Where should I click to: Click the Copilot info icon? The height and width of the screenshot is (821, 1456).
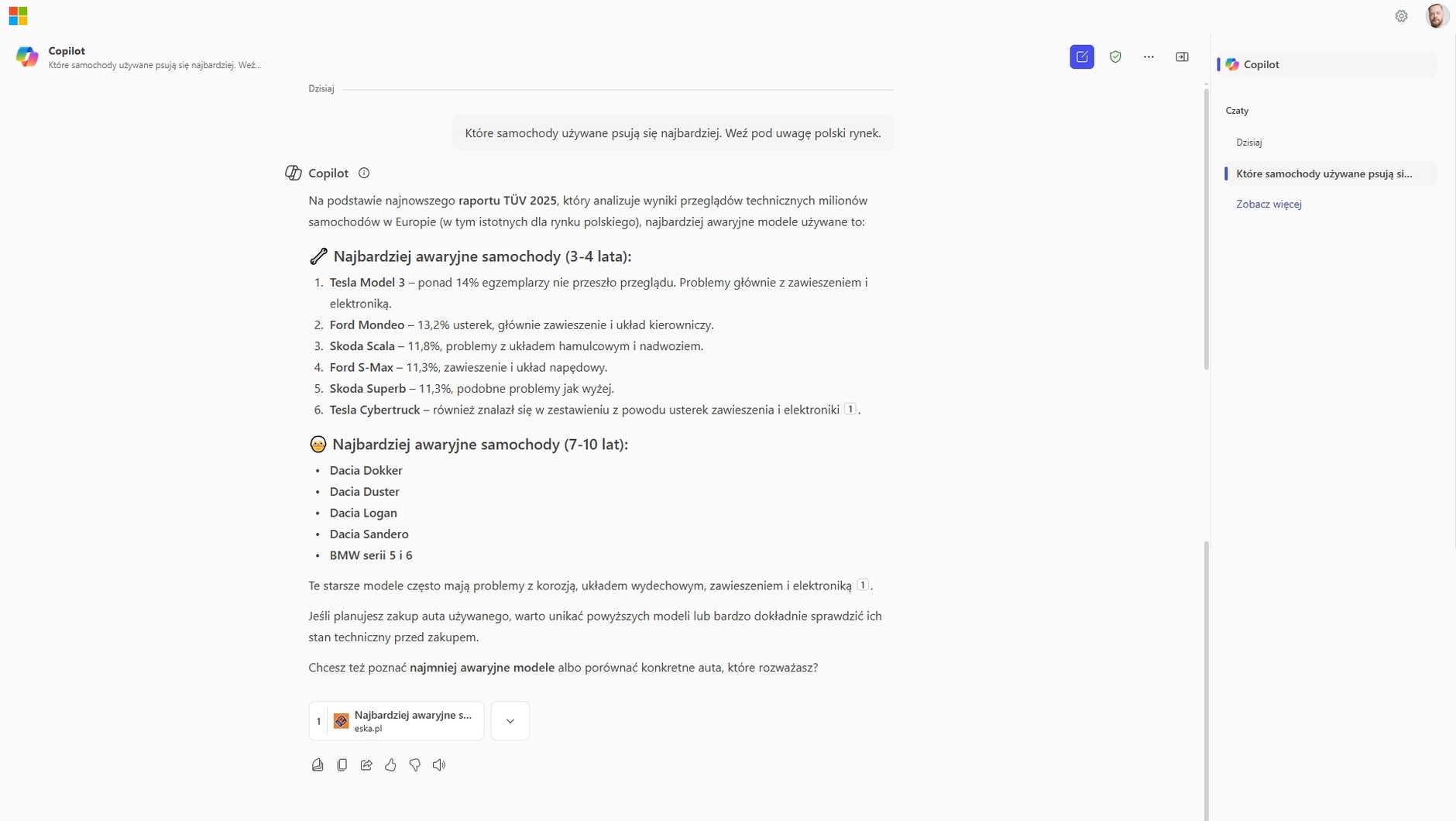point(364,173)
